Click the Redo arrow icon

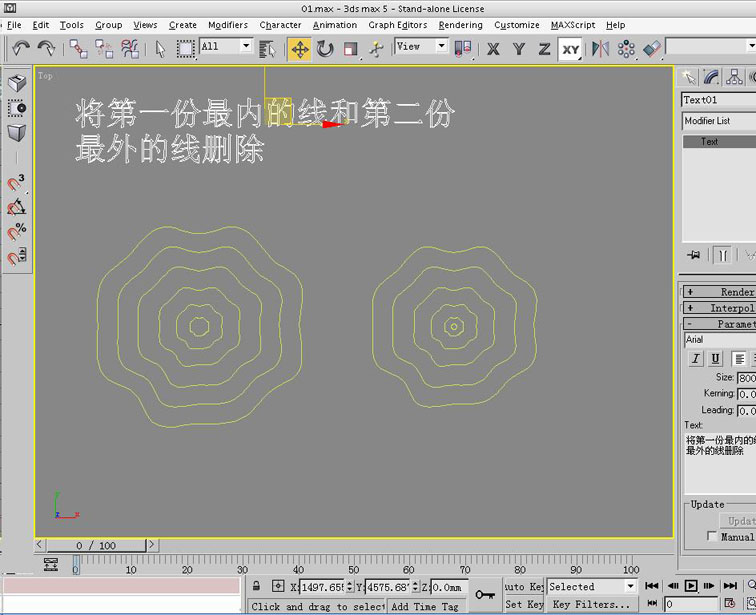[x=47, y=48]
